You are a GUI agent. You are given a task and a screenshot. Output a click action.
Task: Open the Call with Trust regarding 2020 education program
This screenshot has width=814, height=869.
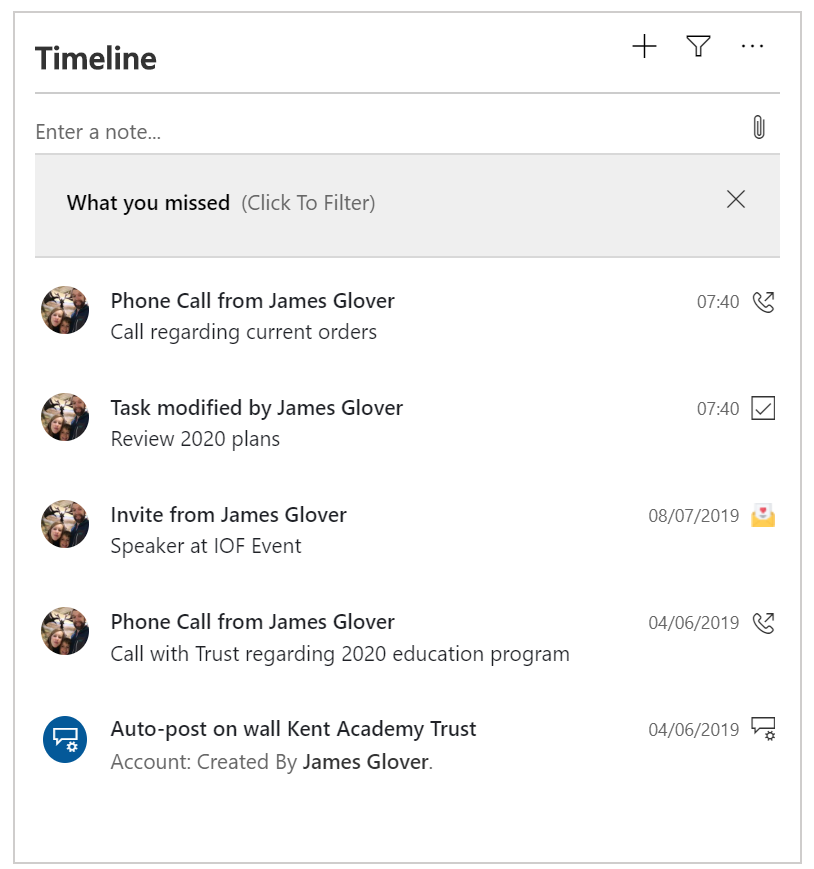(x=340, y=654)
